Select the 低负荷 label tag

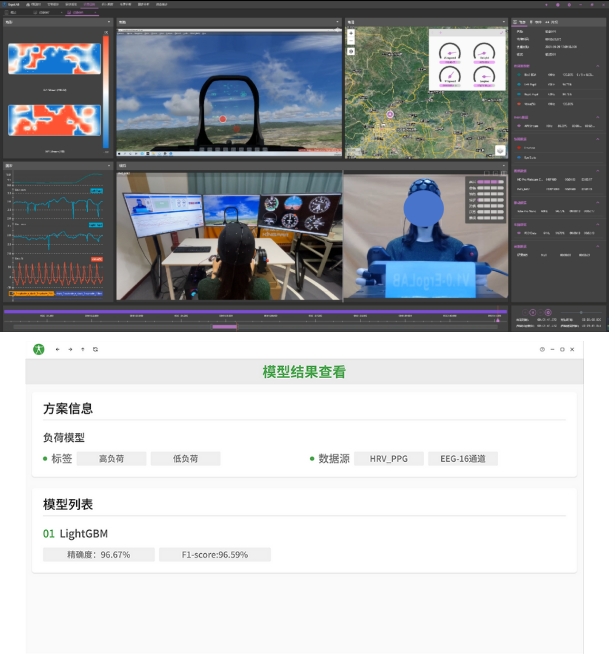185,459
